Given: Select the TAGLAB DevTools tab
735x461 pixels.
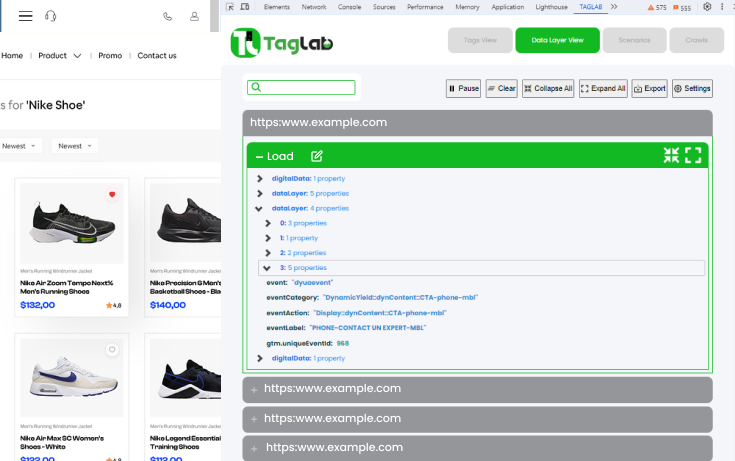Looking at the screenshot, I should pos(591,7).
